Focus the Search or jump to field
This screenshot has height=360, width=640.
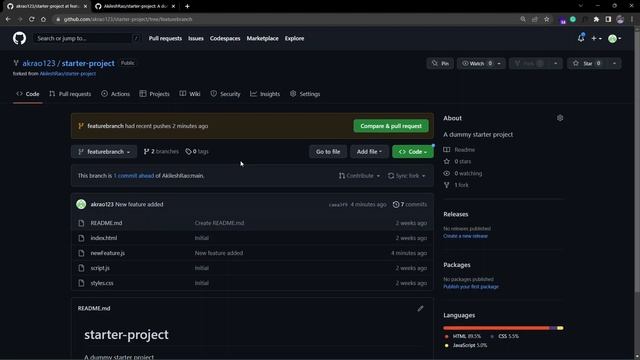tap(87, 38)
